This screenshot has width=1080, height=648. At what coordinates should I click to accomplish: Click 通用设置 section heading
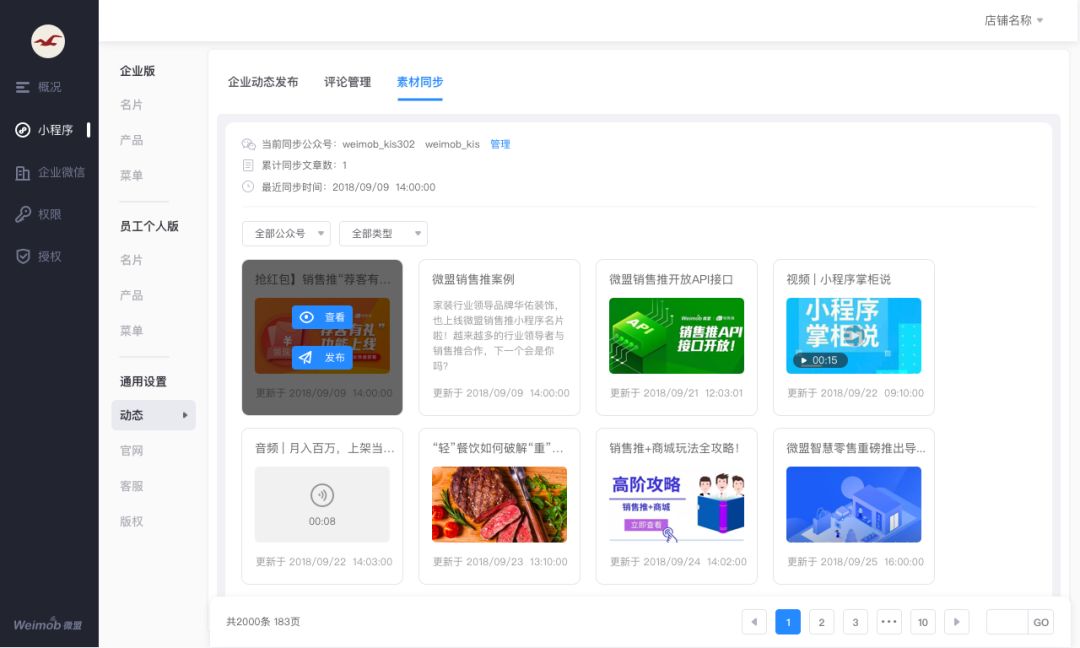(x=143, y=382)
